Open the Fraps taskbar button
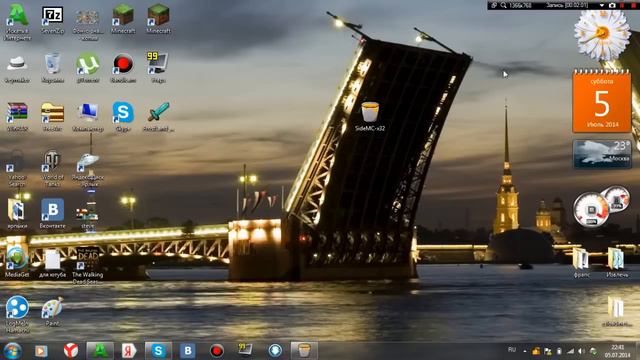 point(246,350)
